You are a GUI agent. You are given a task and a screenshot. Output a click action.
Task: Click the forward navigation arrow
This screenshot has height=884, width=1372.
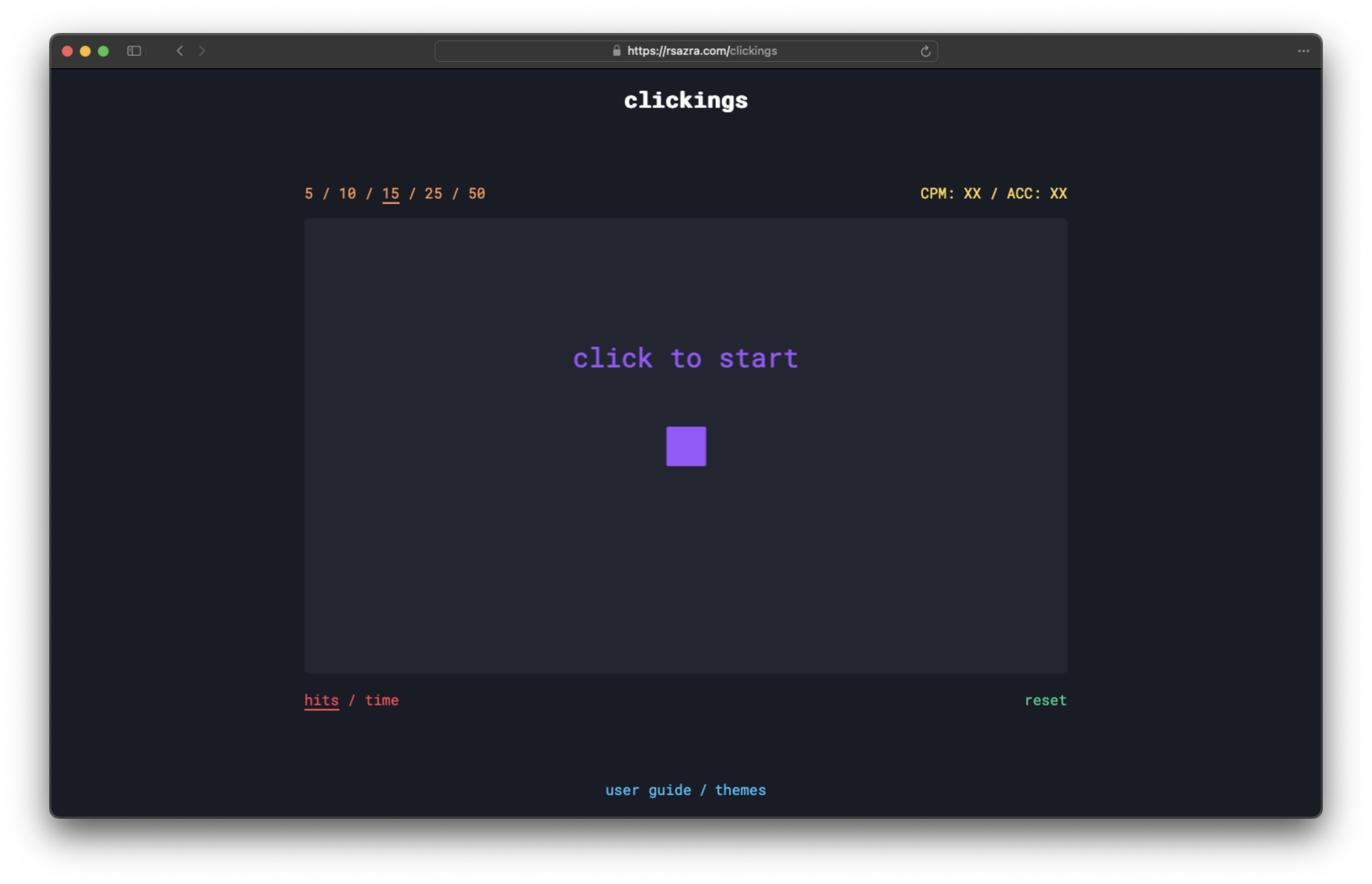coord(202,51)
